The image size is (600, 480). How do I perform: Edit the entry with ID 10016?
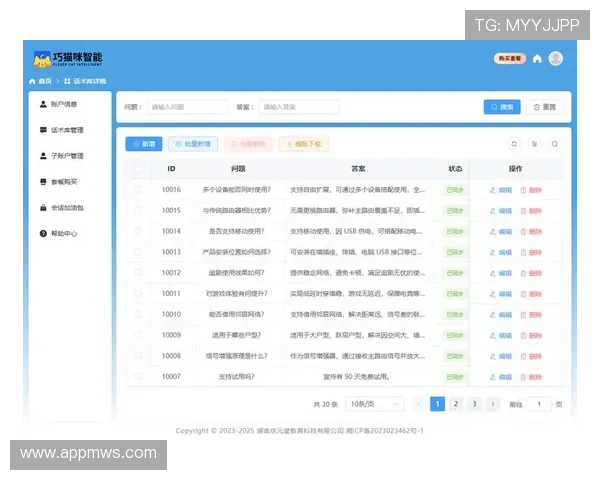click(501, 190)
